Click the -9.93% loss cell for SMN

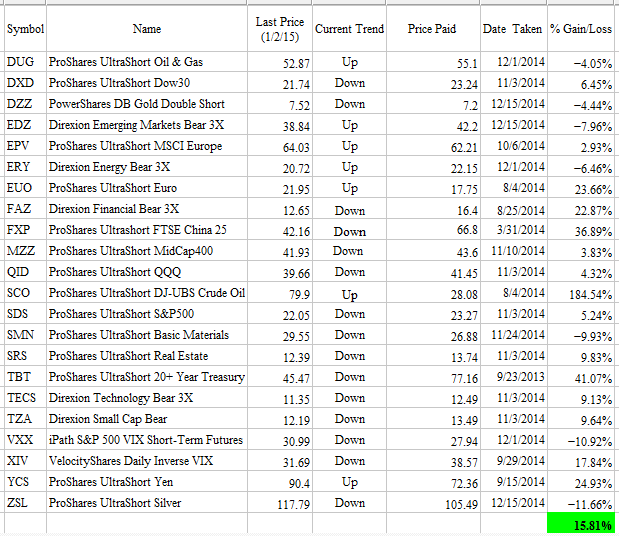pyautogui.click(x=581, y=335)
